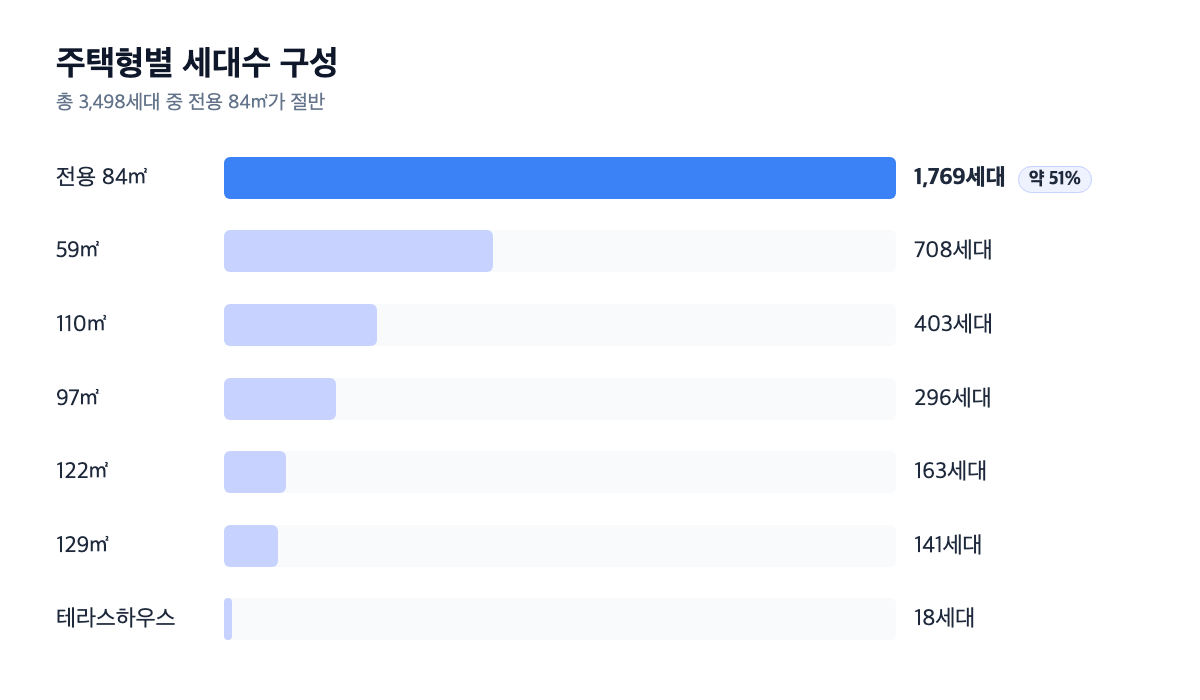The image size is (1200, 700).
Task: Click the 18세대 value label
Action: pyautogui.click(x=944, y=618)
